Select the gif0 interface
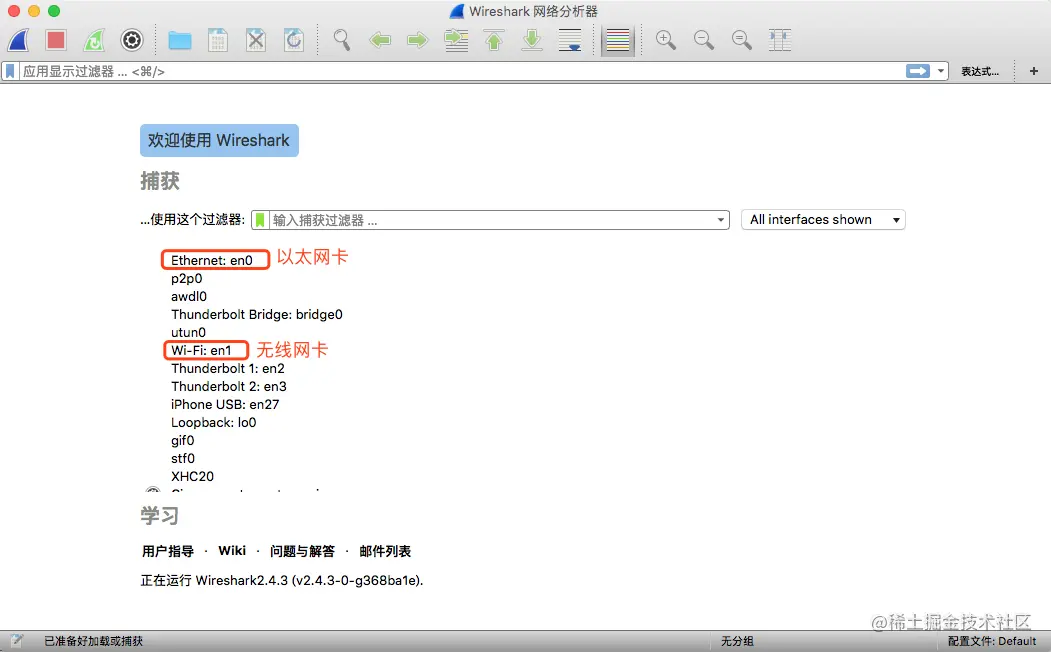Screen dimensions: 1051x652 tap(182, 441)
